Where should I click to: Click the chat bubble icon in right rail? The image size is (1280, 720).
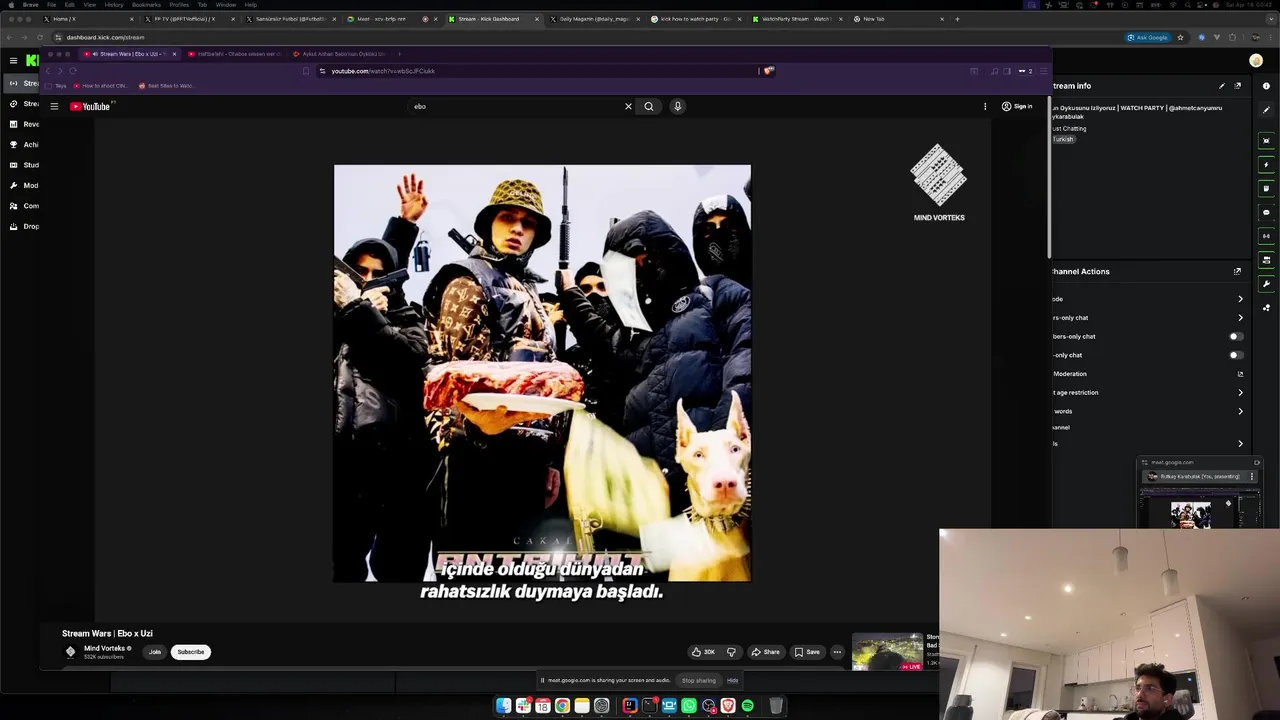point(1266,212)
